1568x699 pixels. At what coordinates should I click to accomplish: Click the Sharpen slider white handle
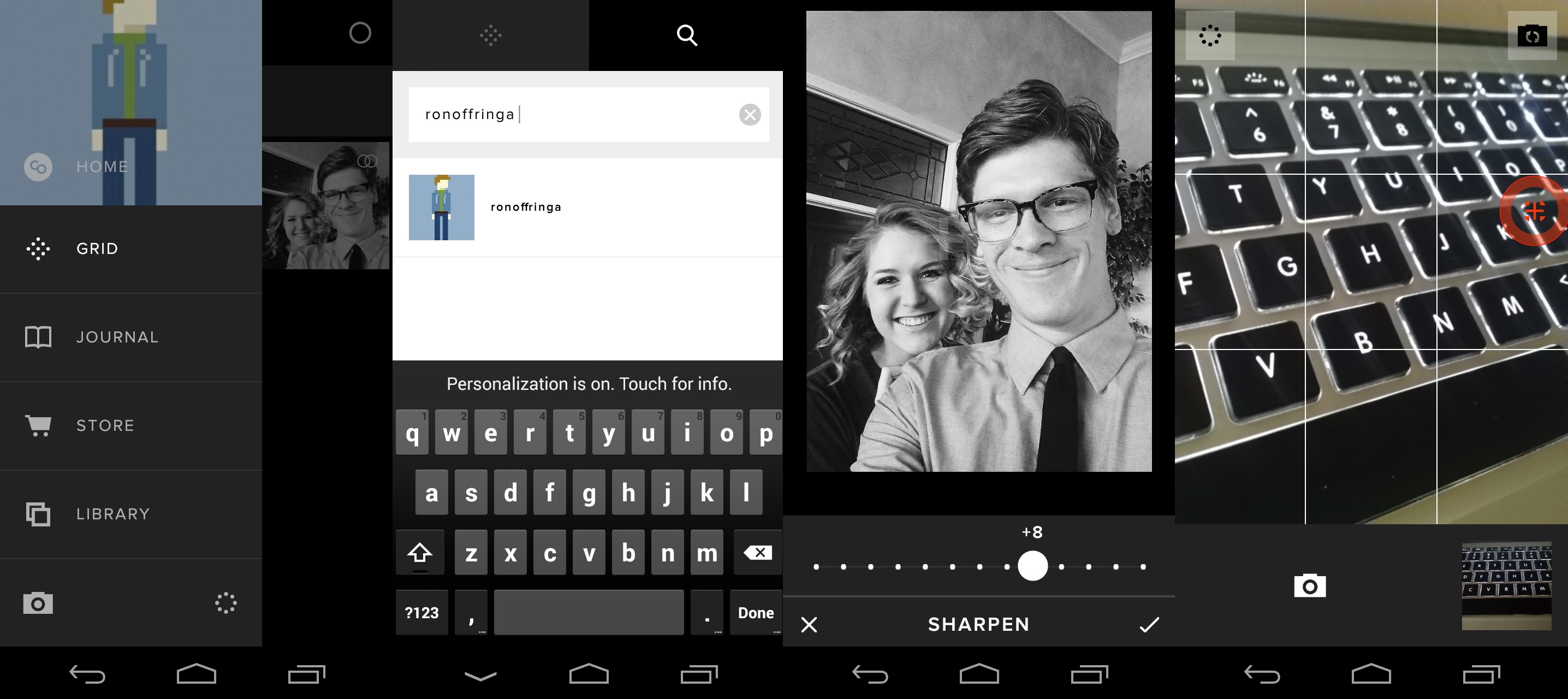[1032, 566]
